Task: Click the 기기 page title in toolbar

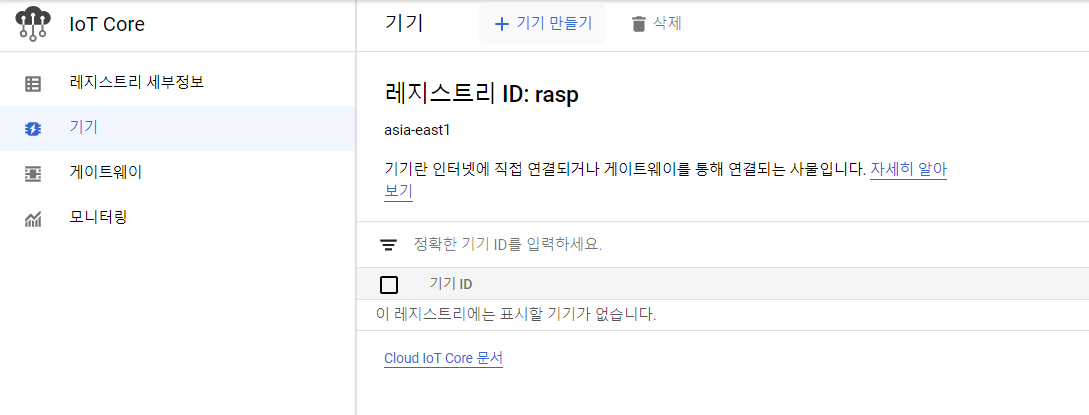Action: (x=404, y=24)
